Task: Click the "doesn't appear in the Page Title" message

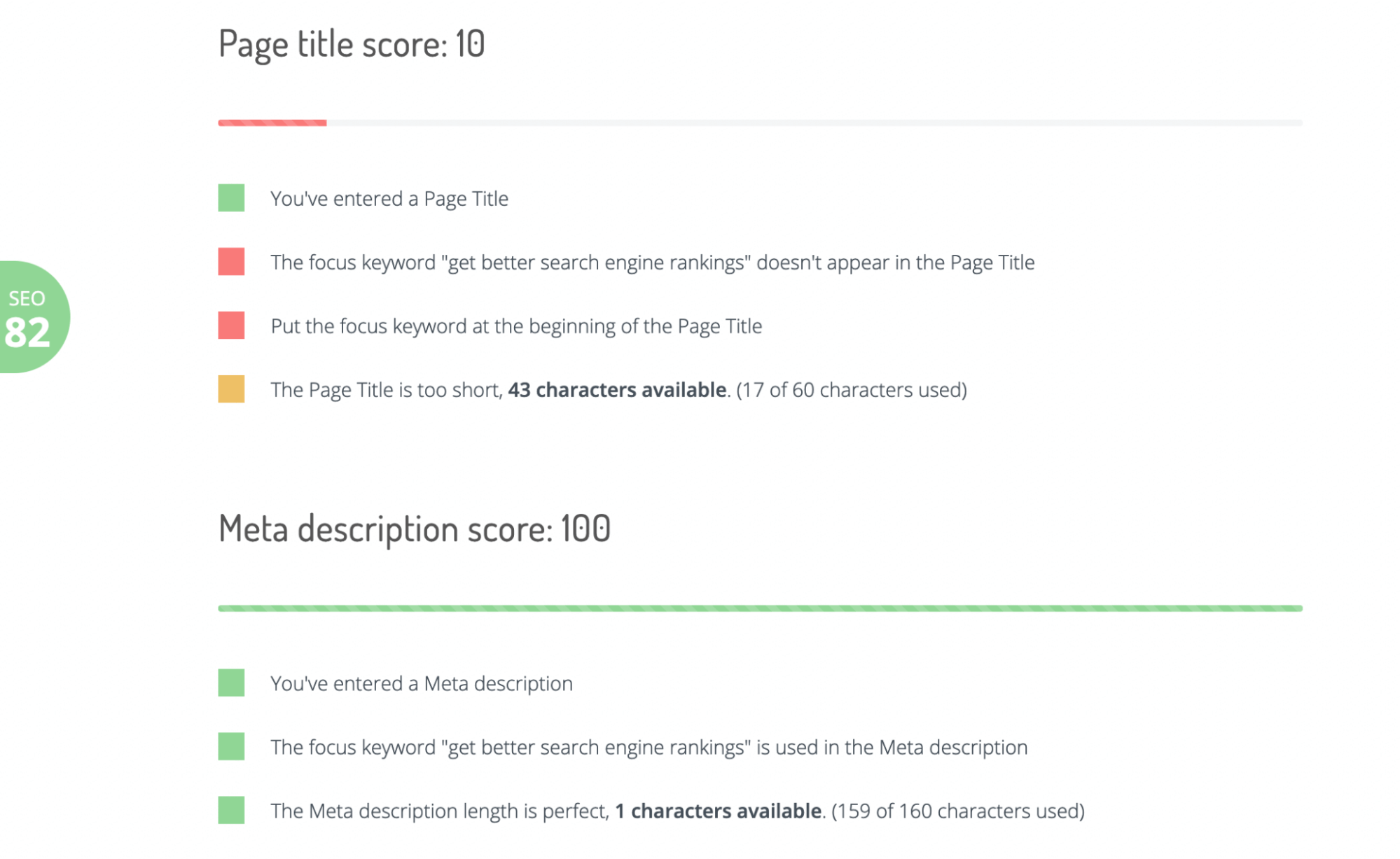Action: 895,263
